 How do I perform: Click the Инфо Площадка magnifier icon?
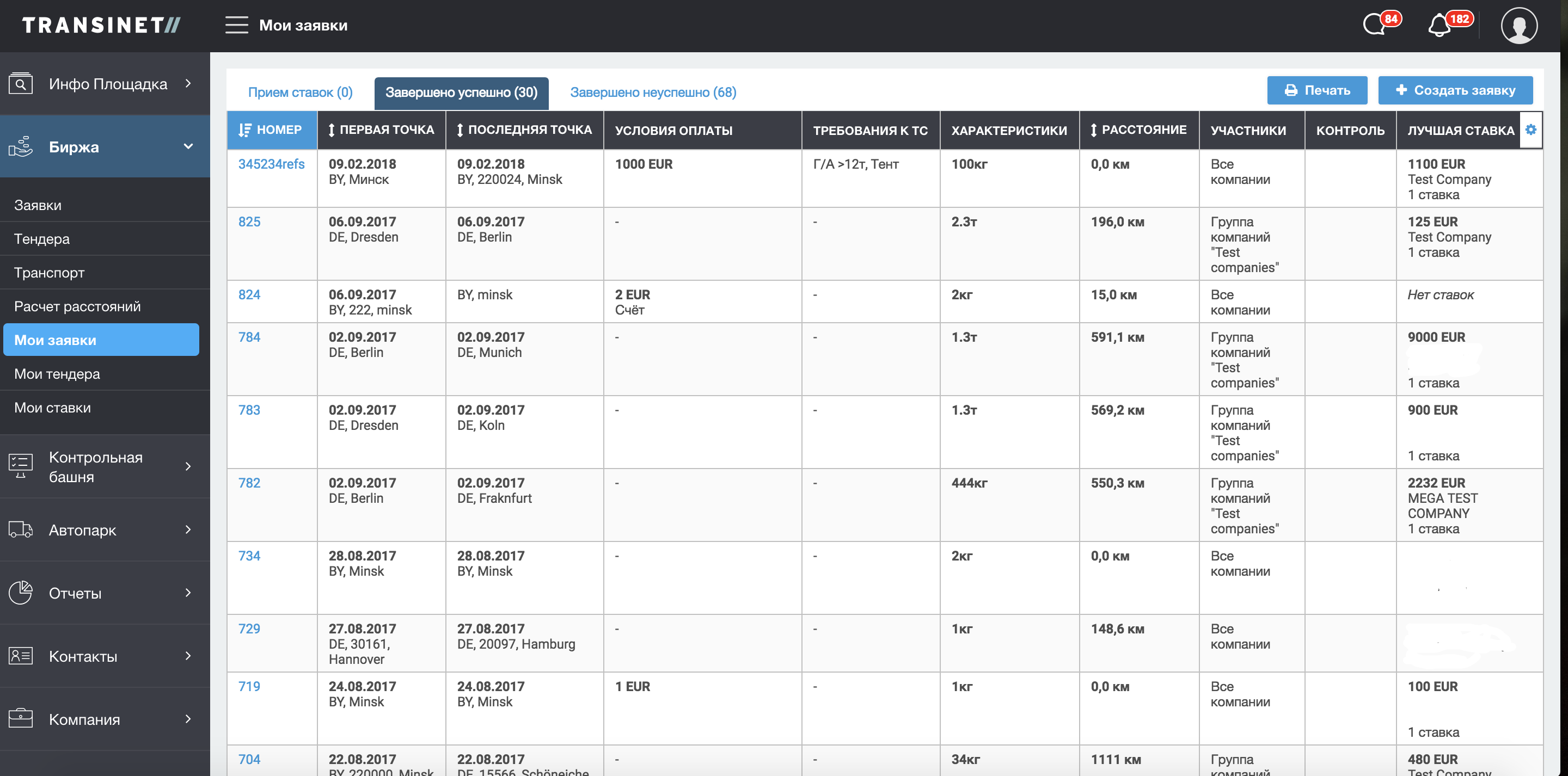pos(21,83)
